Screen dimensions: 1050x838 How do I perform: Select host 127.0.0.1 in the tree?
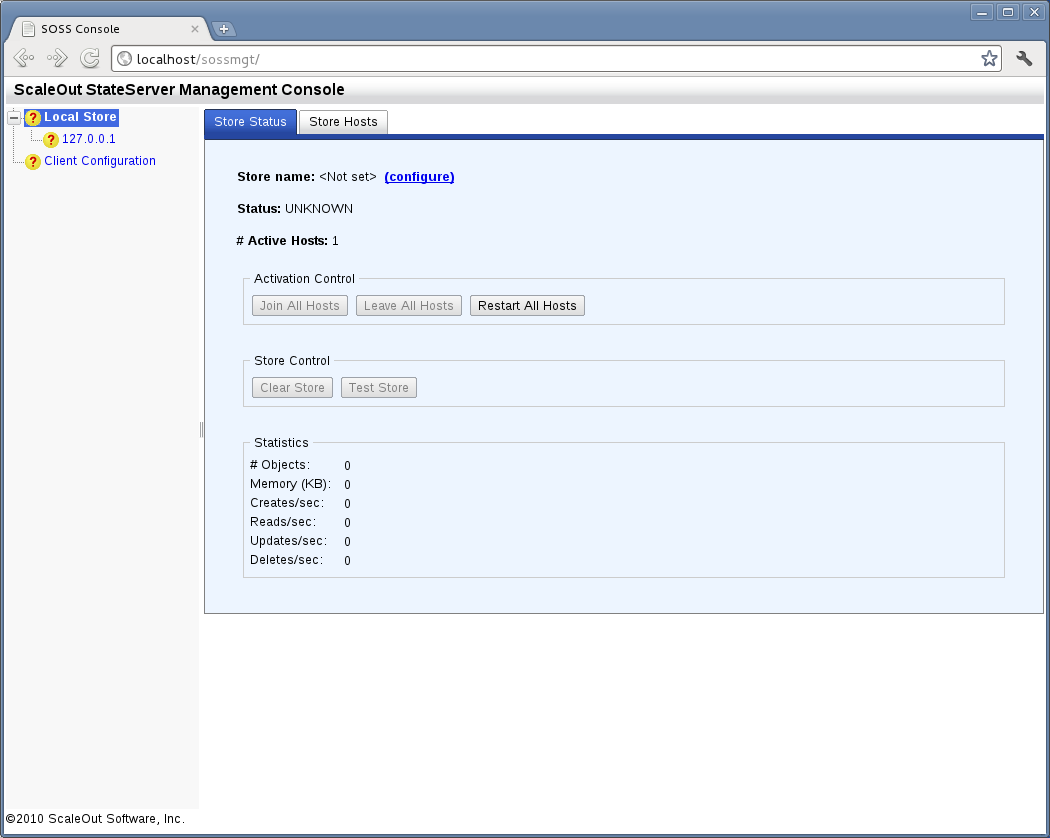coord(88,139)
